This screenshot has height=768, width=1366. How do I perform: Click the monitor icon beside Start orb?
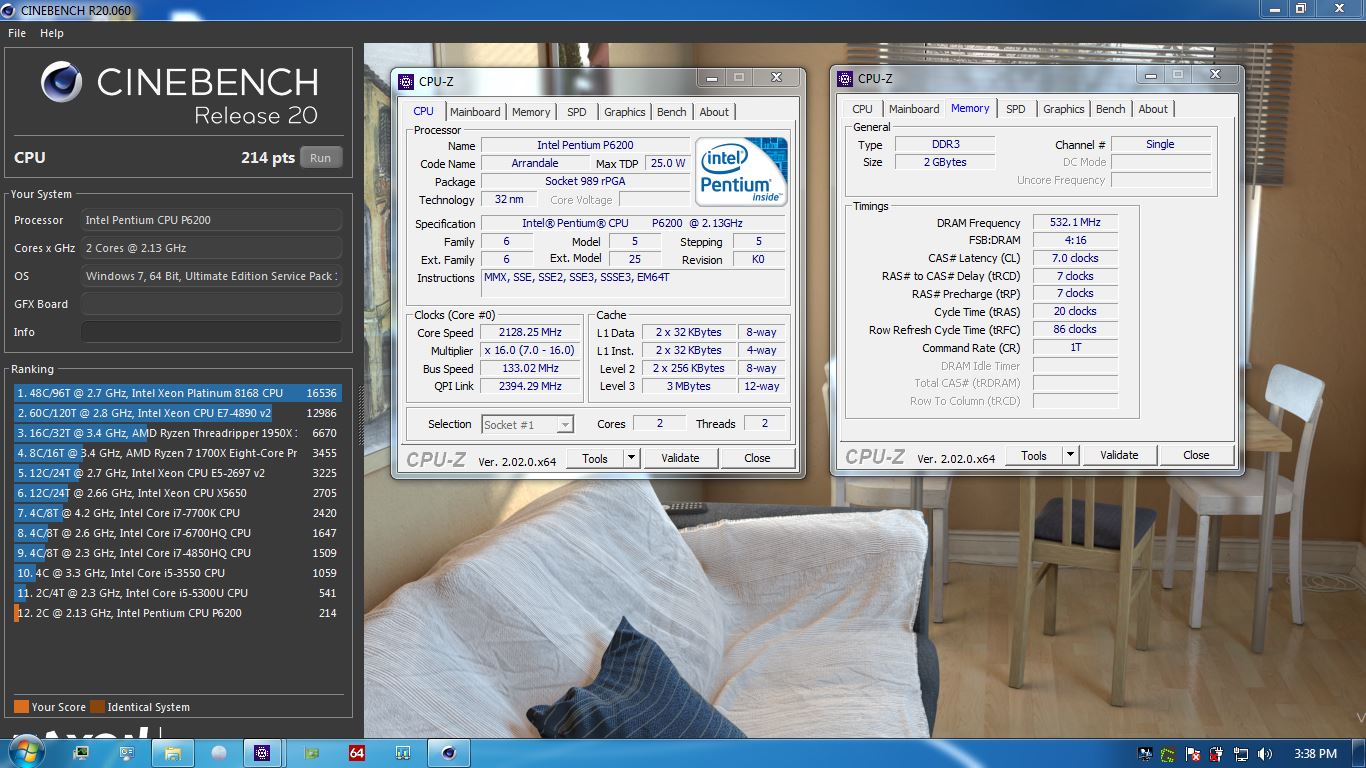pyautogui.click(x=80, y=753)
